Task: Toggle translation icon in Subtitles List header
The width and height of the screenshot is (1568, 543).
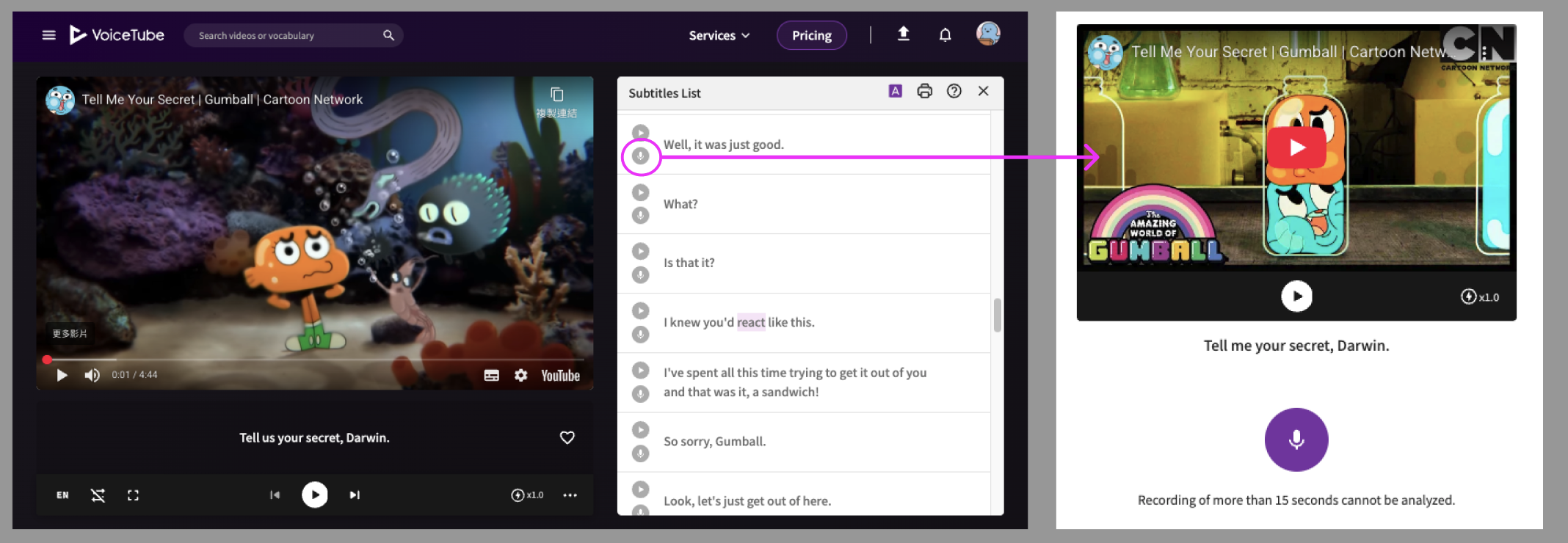Action: point(895,91)
